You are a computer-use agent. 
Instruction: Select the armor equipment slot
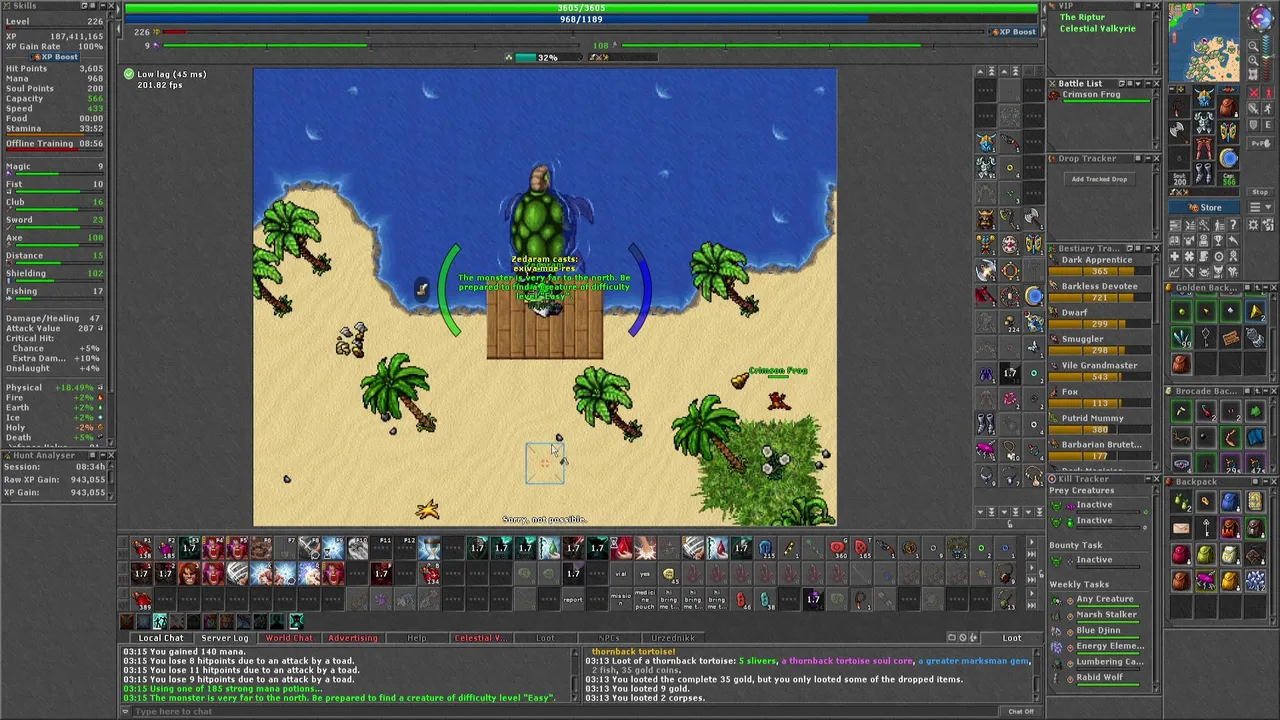[1204, 122]
